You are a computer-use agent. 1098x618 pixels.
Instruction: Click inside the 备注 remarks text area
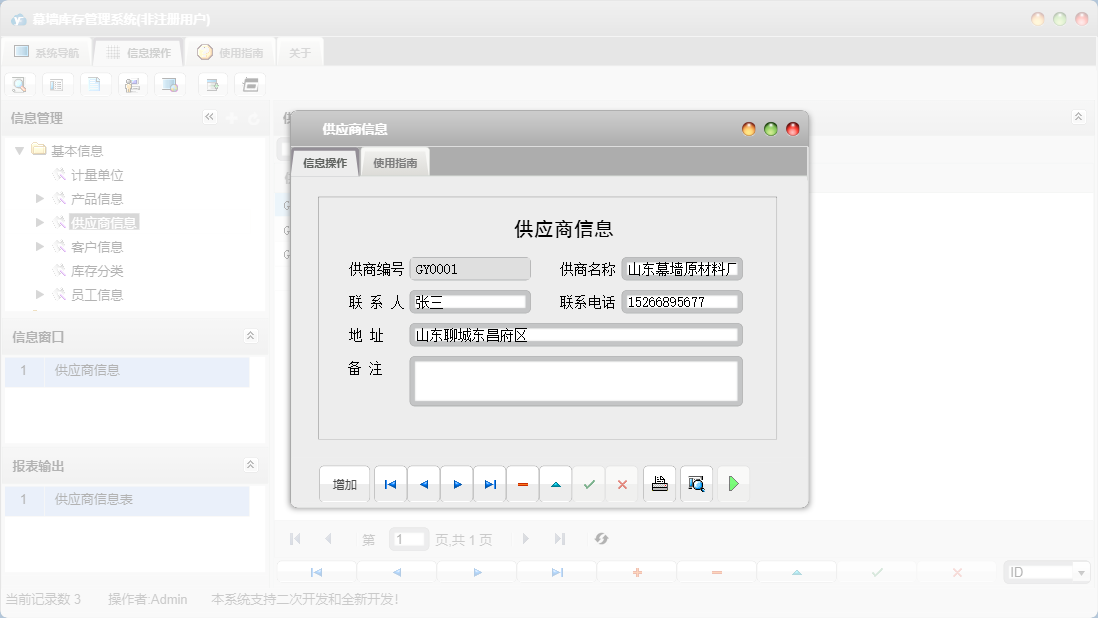pos(576,381)
